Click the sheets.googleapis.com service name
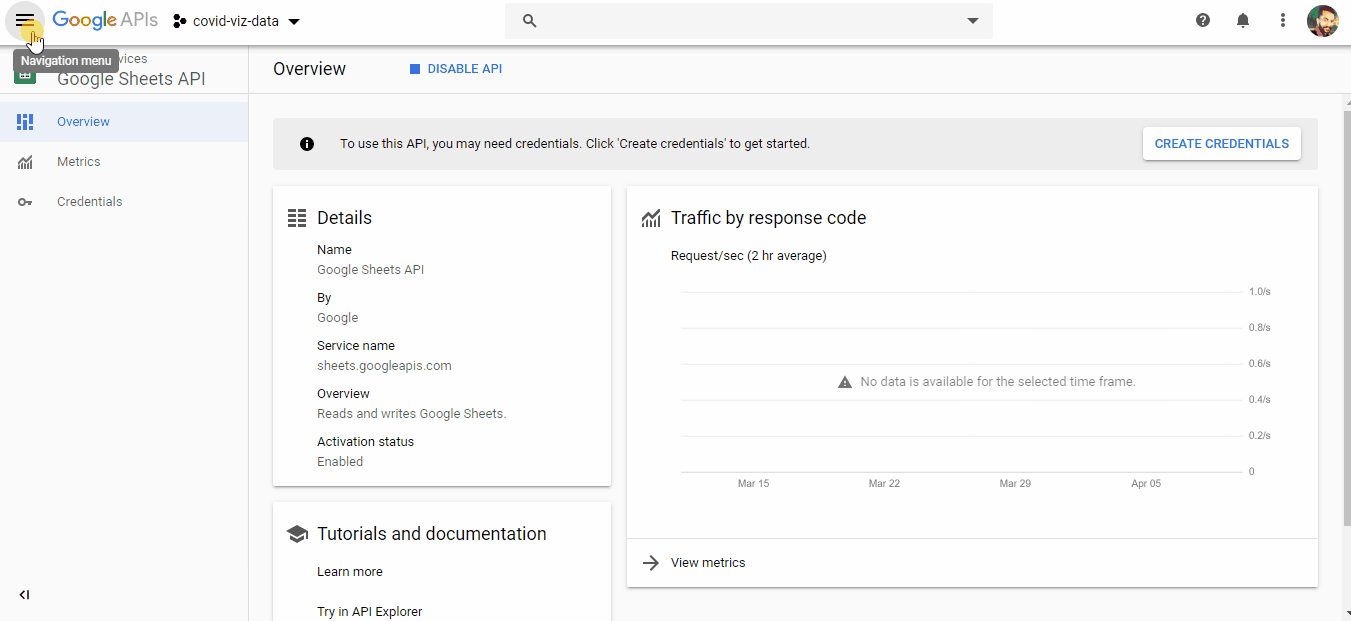 (x=384, y=366)
